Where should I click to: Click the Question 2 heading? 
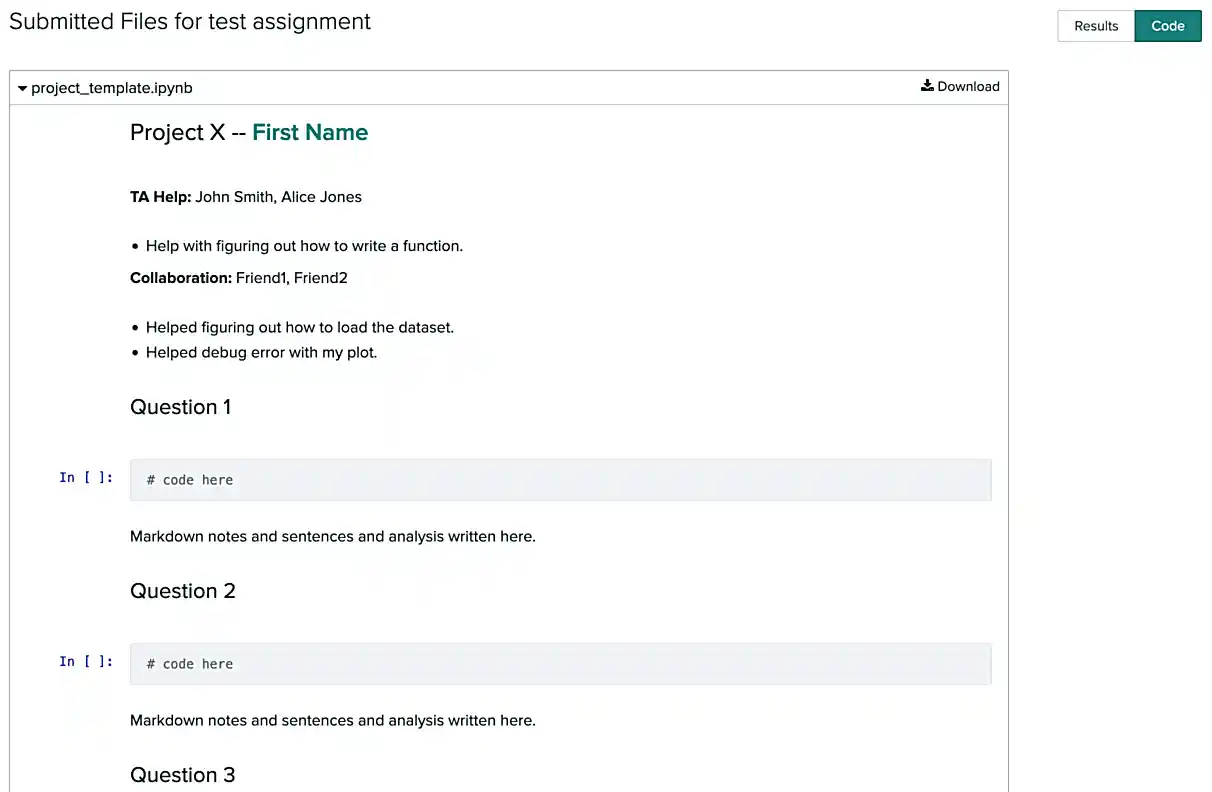[183, 591]
